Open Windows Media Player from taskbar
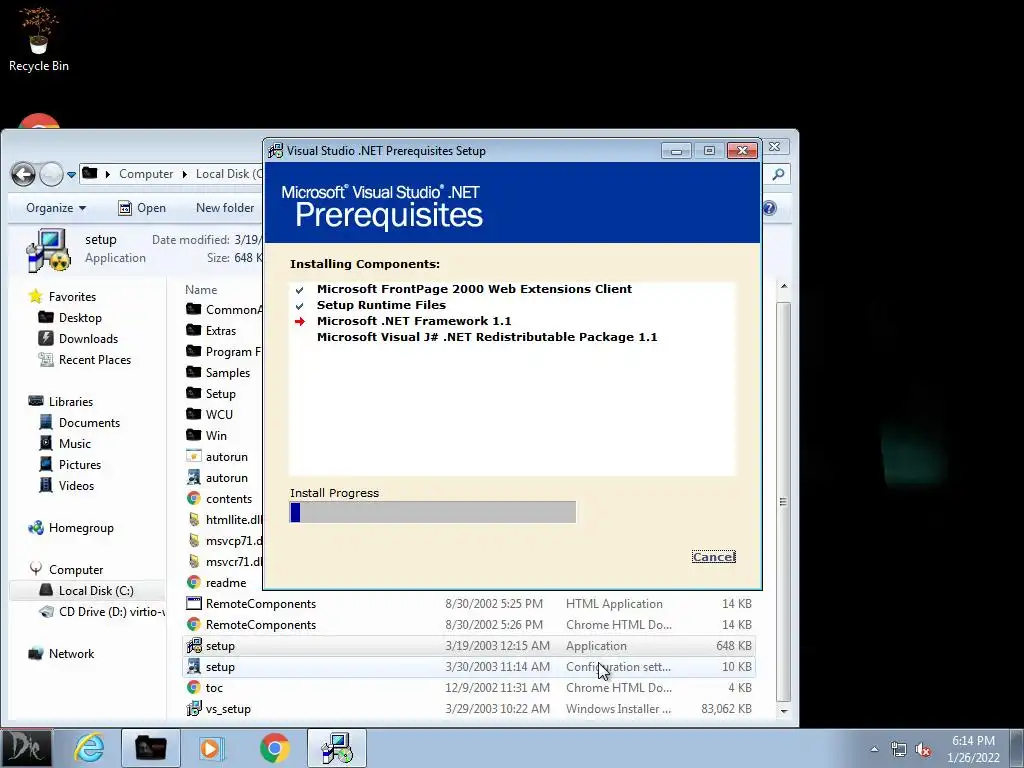 [210, 748]
